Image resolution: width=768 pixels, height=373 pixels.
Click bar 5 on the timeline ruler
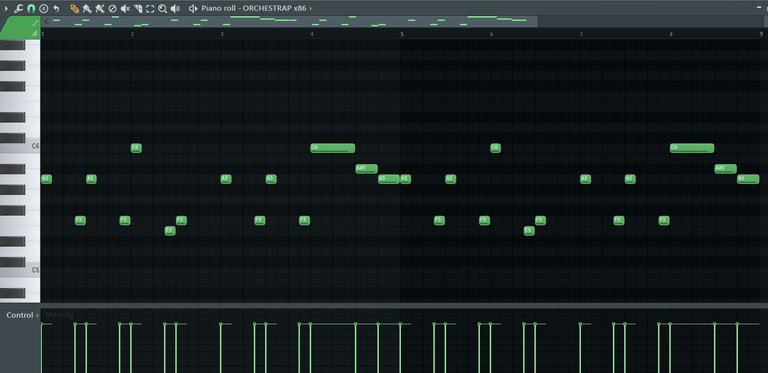coord(402,34)
